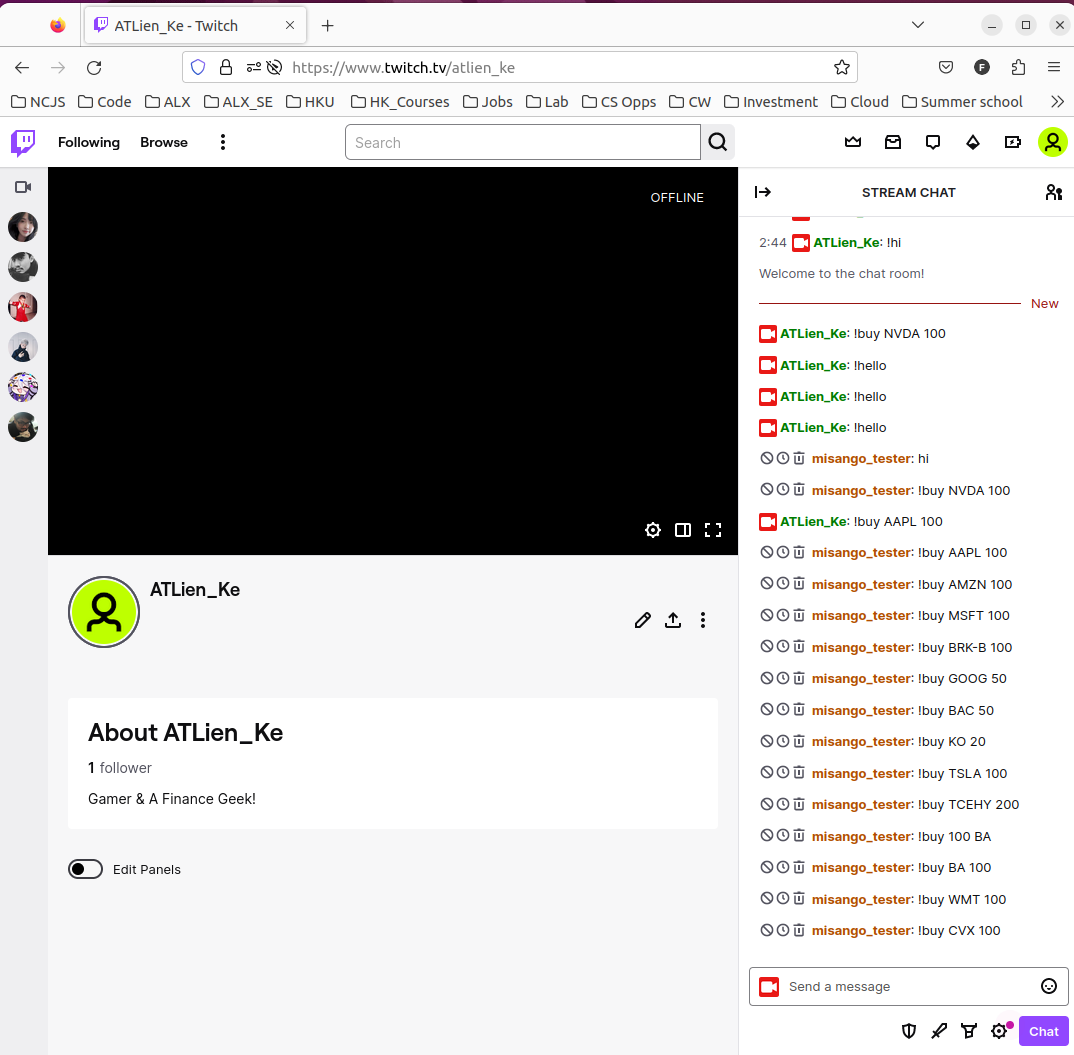Delete the '!buy CVX 100' message
The width and height of the screenshot is (1074, 1055).
coord(799,930)
